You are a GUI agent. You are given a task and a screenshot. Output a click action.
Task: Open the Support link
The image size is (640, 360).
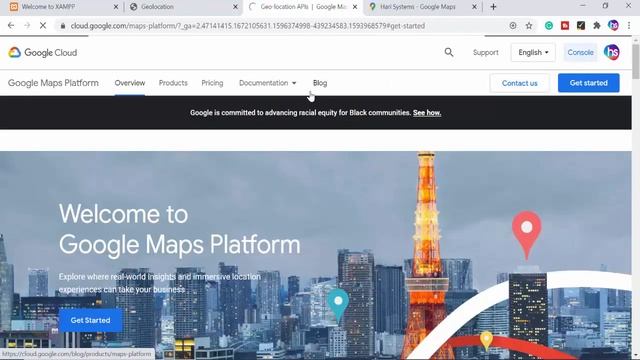485,53
